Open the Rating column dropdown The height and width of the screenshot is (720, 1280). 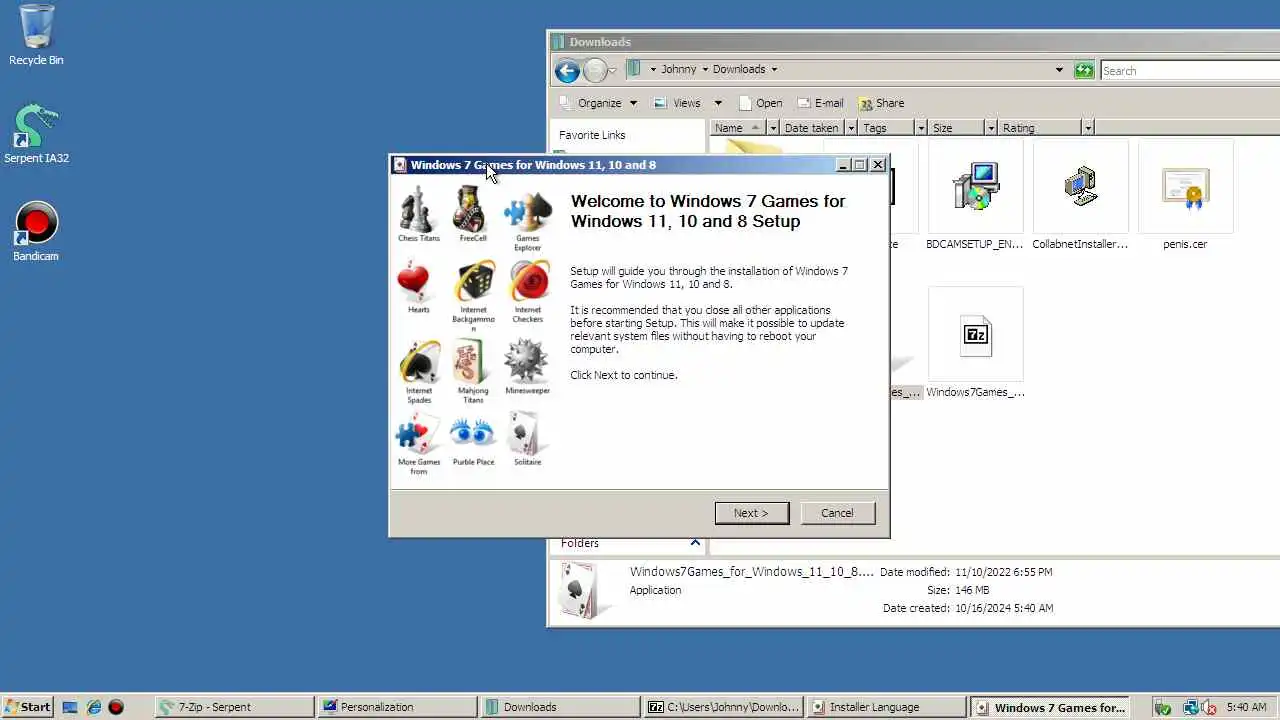[1088, 128]
